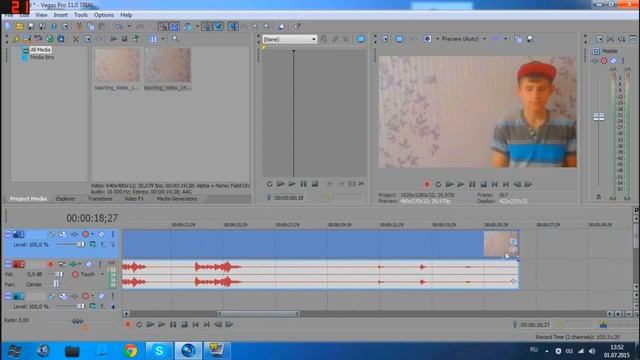Image resolution: width=640 pixels, height=360 pixels.
Task: Open the Skype icon in the taskbar
Action: 159,351
